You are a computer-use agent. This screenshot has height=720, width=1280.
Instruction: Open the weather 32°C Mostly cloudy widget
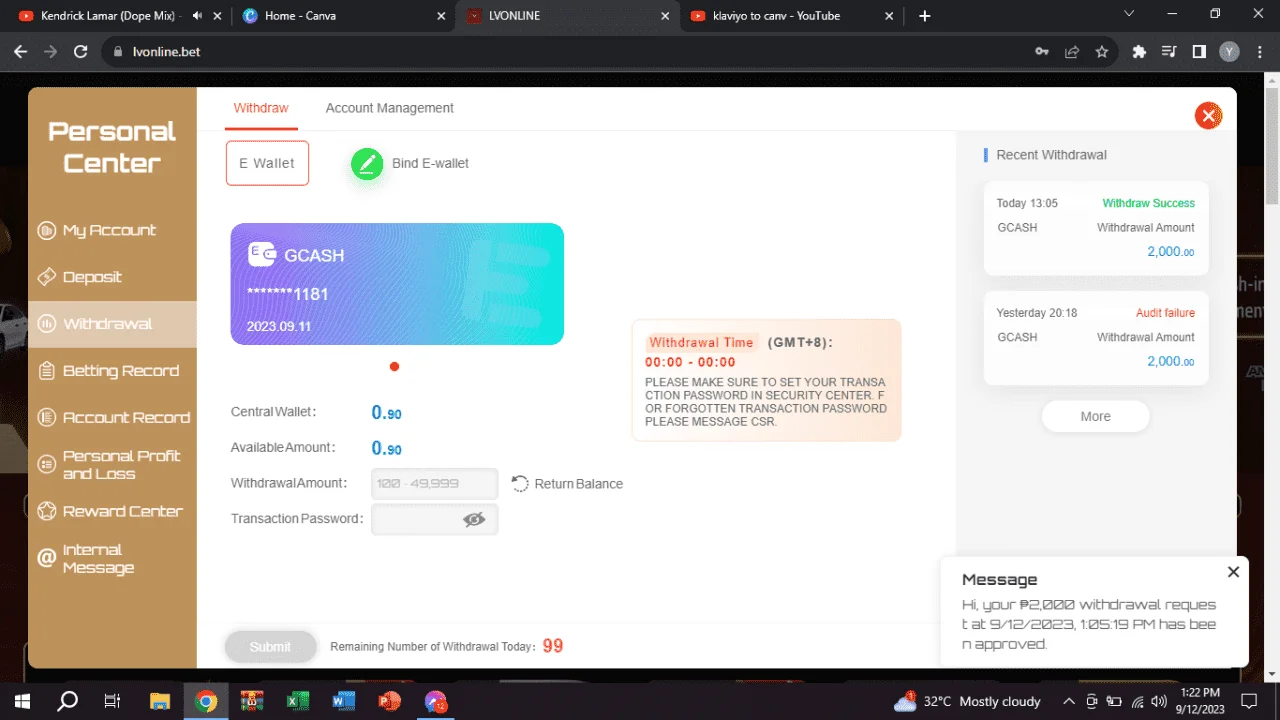967,701
